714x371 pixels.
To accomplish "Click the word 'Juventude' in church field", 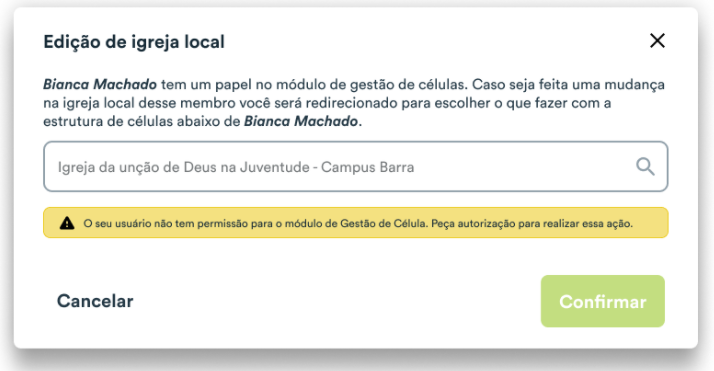I will (x=275, y=167).
